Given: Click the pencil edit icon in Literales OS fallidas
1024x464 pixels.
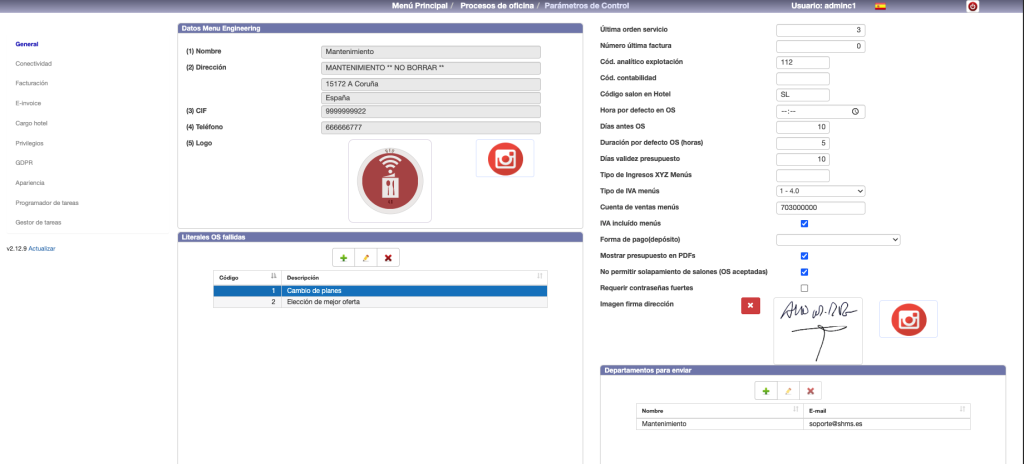Looking at the screenshot, I should point(366,258).
